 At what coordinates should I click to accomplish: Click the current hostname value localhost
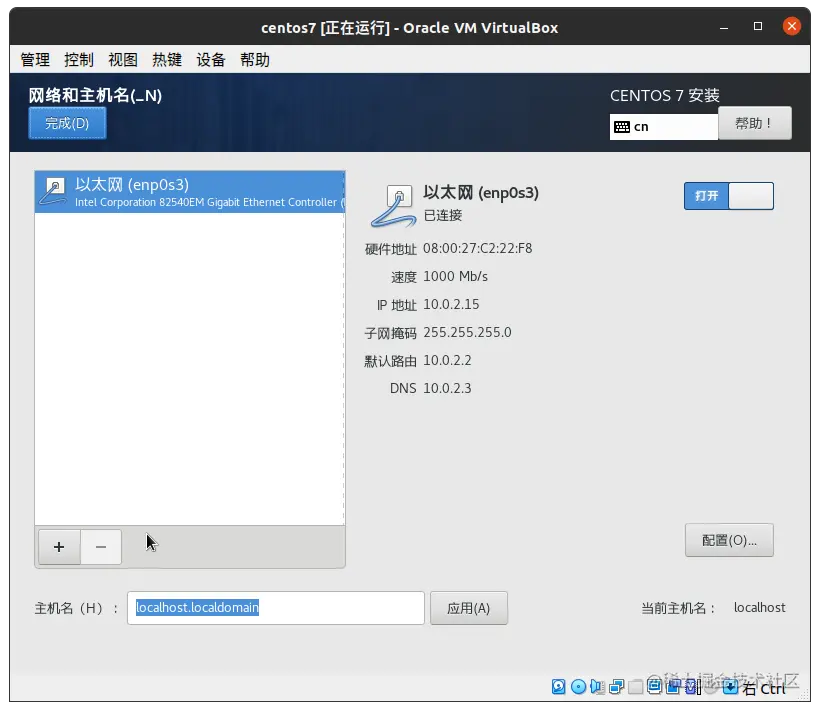click(759, 607)
